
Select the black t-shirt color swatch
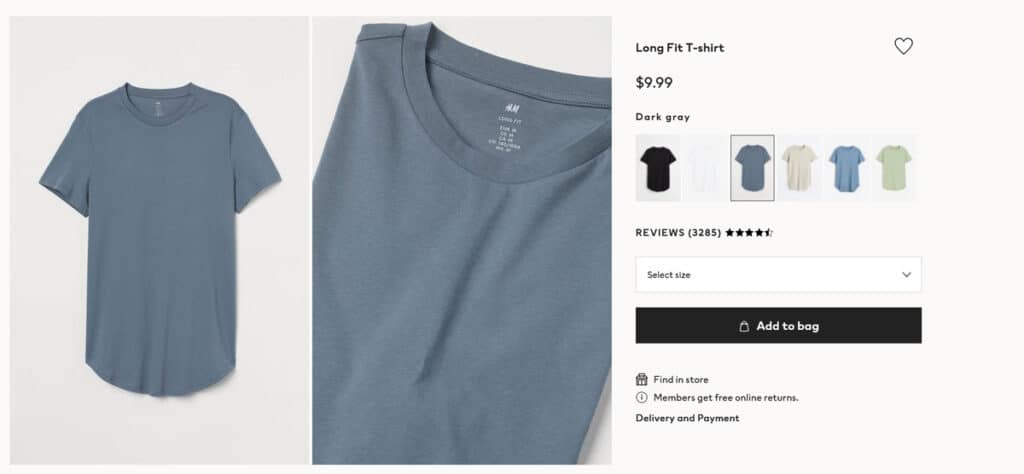[x=656, y=168]
